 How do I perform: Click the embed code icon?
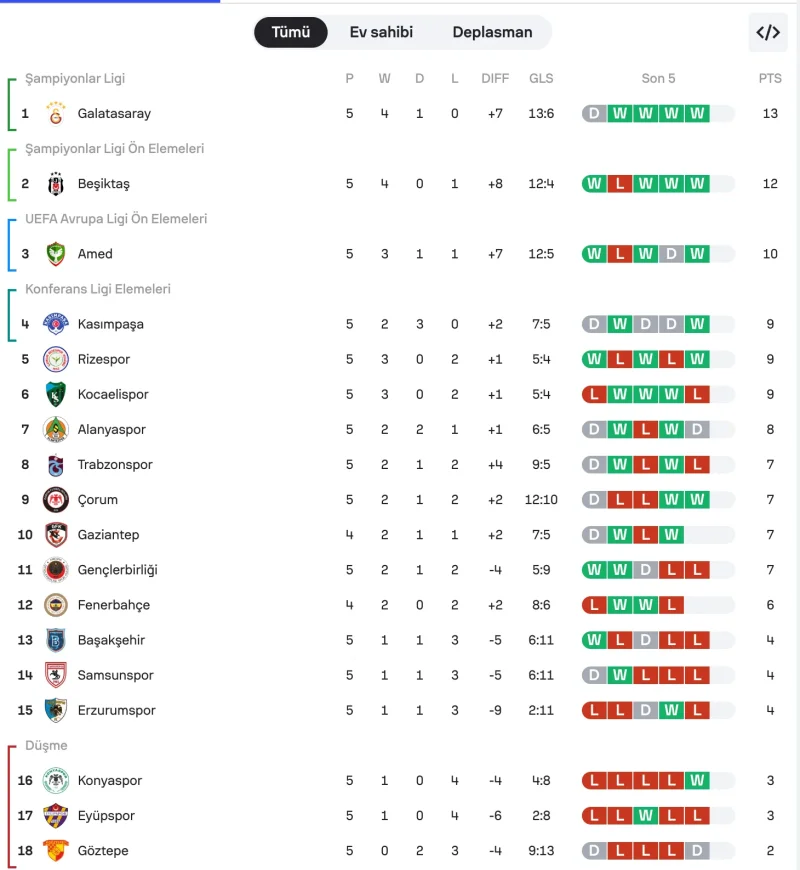[768, 32]
